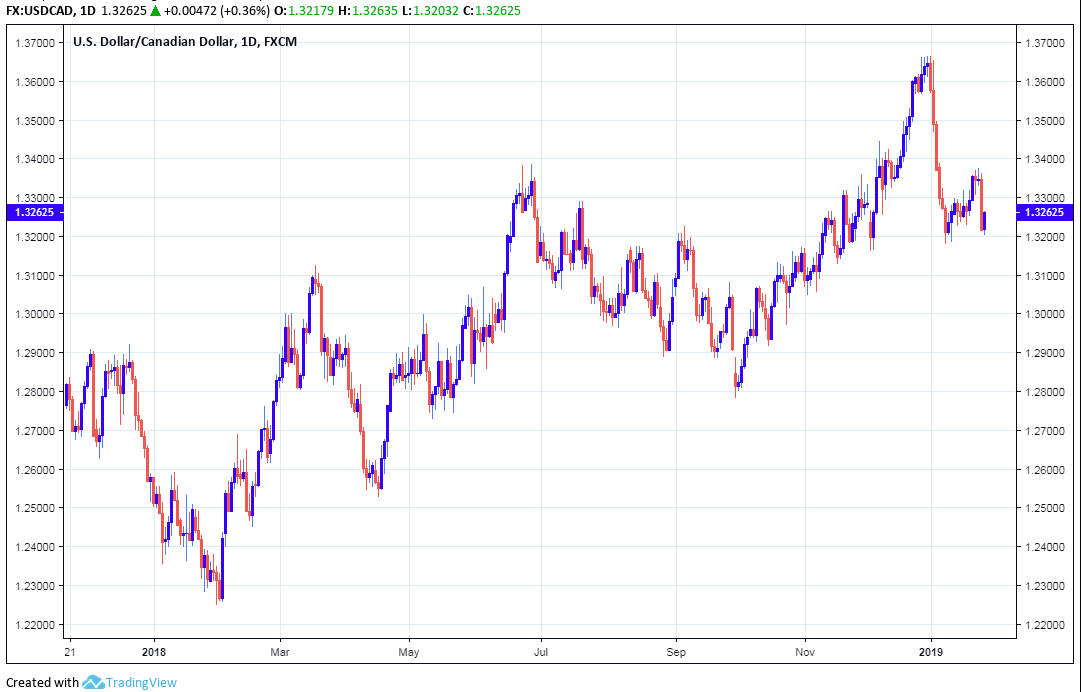Click the green up-arrow change indicator

(155, 11)
